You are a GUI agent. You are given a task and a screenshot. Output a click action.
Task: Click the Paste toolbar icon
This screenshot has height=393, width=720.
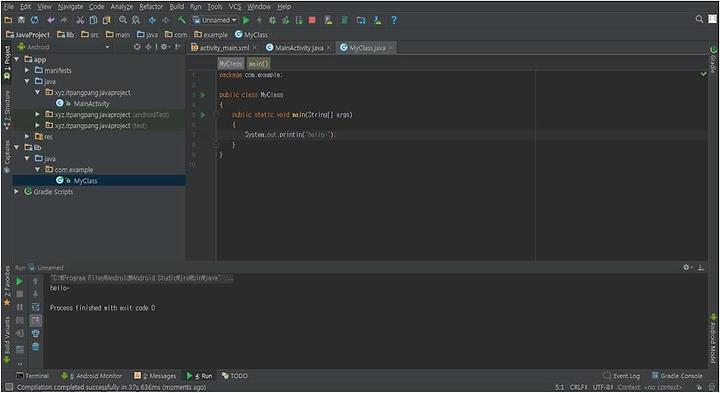point(107,20)
